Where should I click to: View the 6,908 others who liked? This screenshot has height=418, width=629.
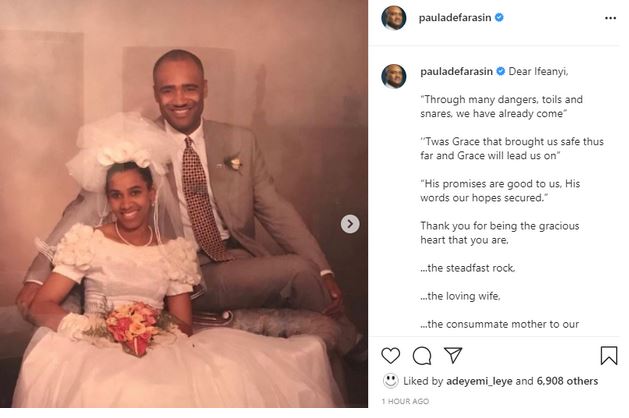[x=567, y=381]
